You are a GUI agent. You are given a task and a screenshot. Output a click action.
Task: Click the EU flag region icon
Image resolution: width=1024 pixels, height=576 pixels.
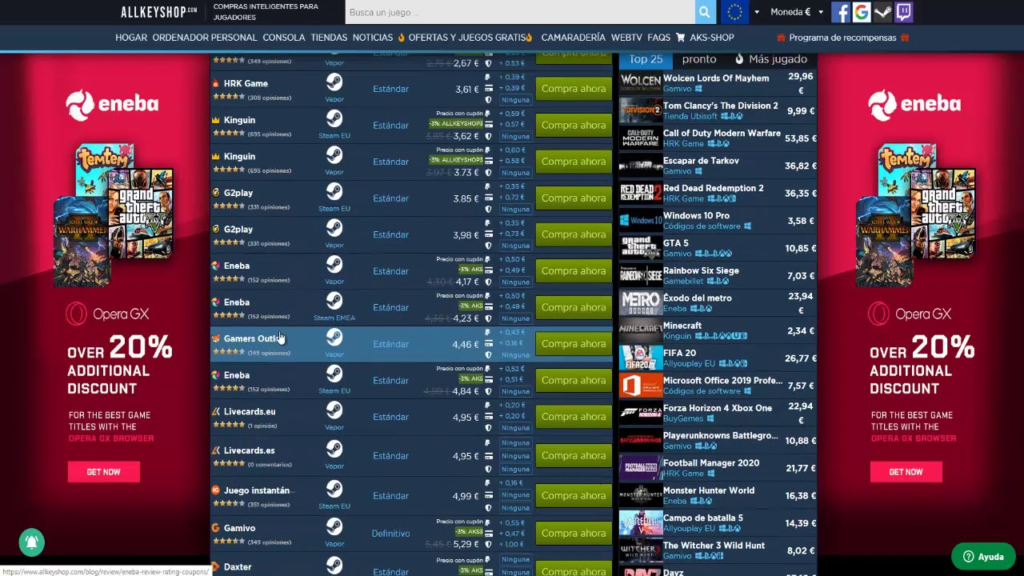[x=735, y=12]
